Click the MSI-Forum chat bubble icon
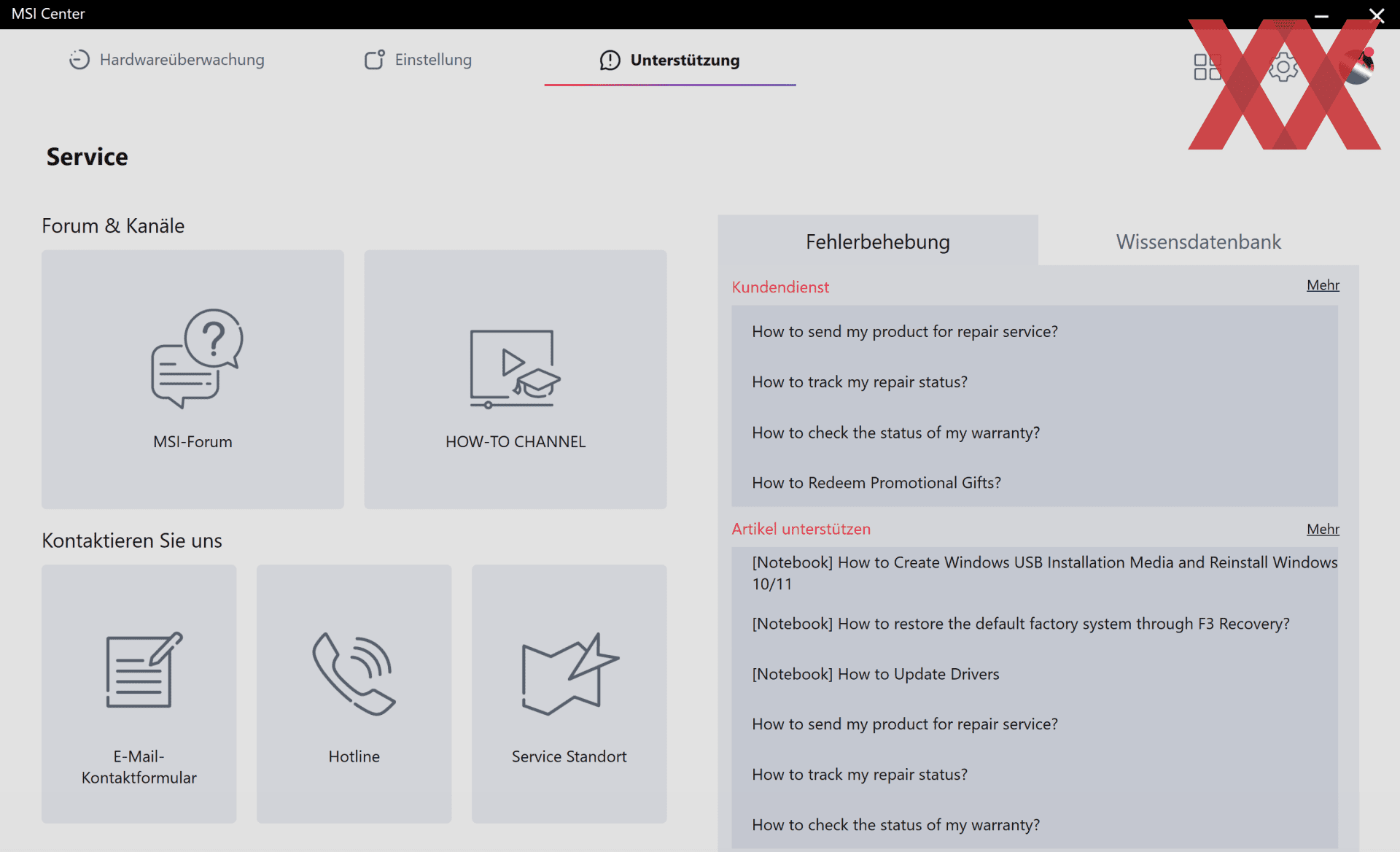This screenshot has width=1400, height=852. coord(197,358)
